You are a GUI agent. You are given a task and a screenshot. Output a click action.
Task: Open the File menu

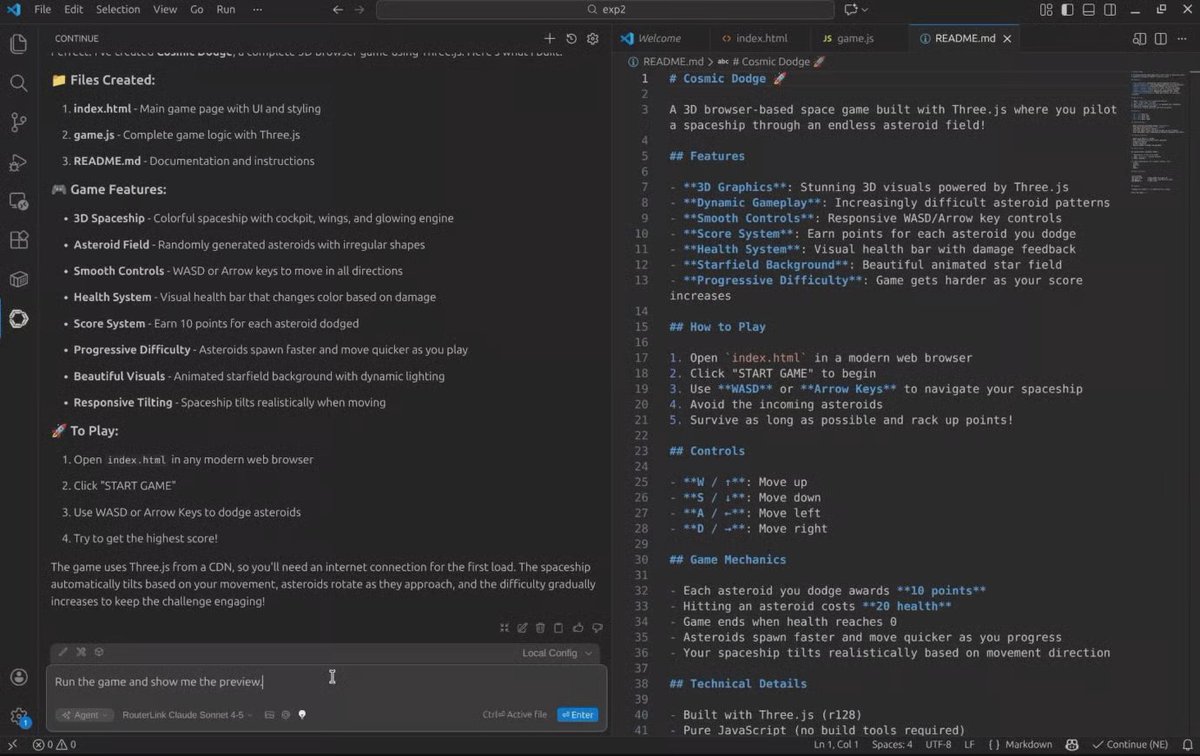point(42,9)
